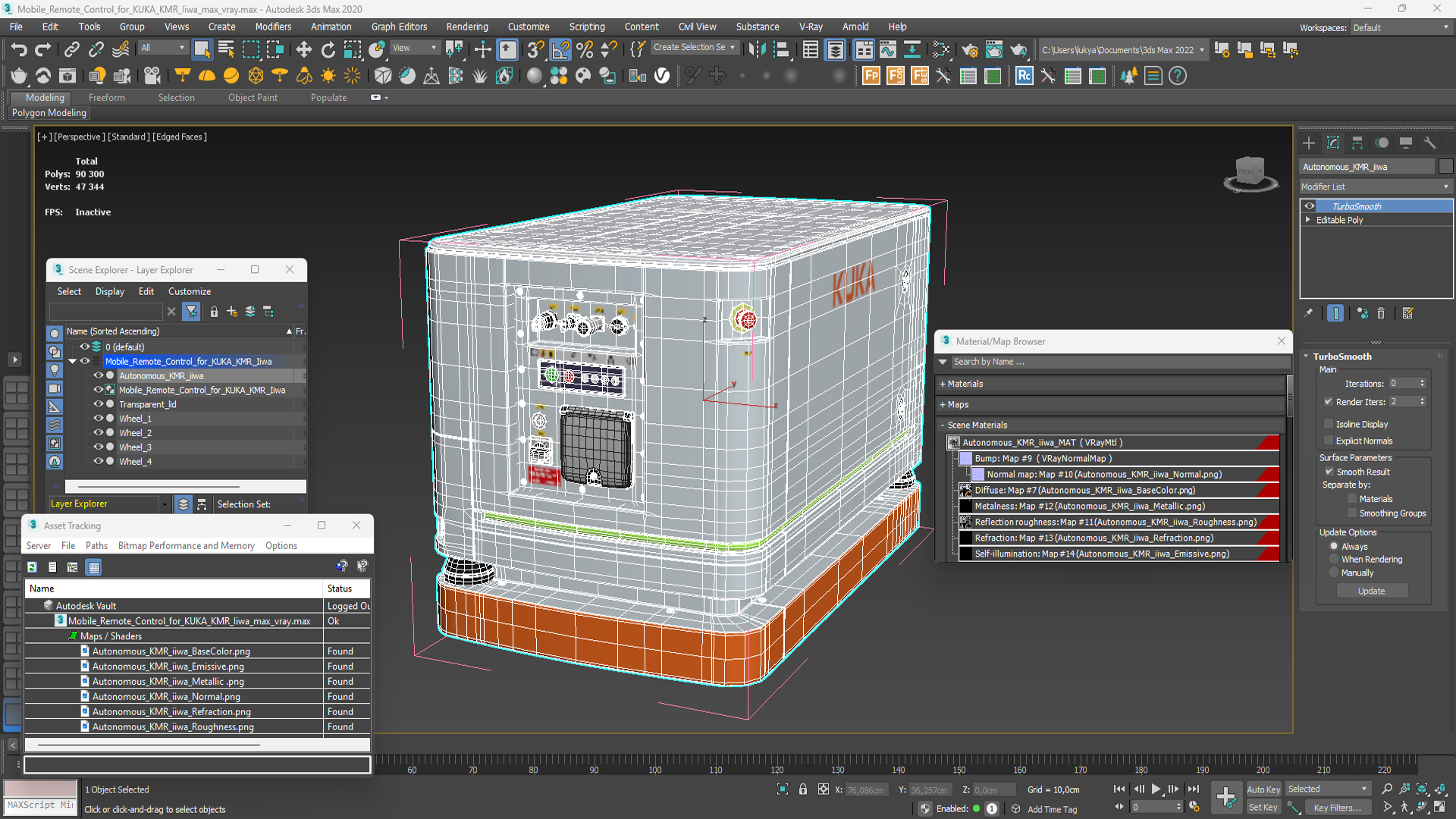Select the Select and Move tool
Viewport: 1456px width, 819px height.
click(304, 50)
